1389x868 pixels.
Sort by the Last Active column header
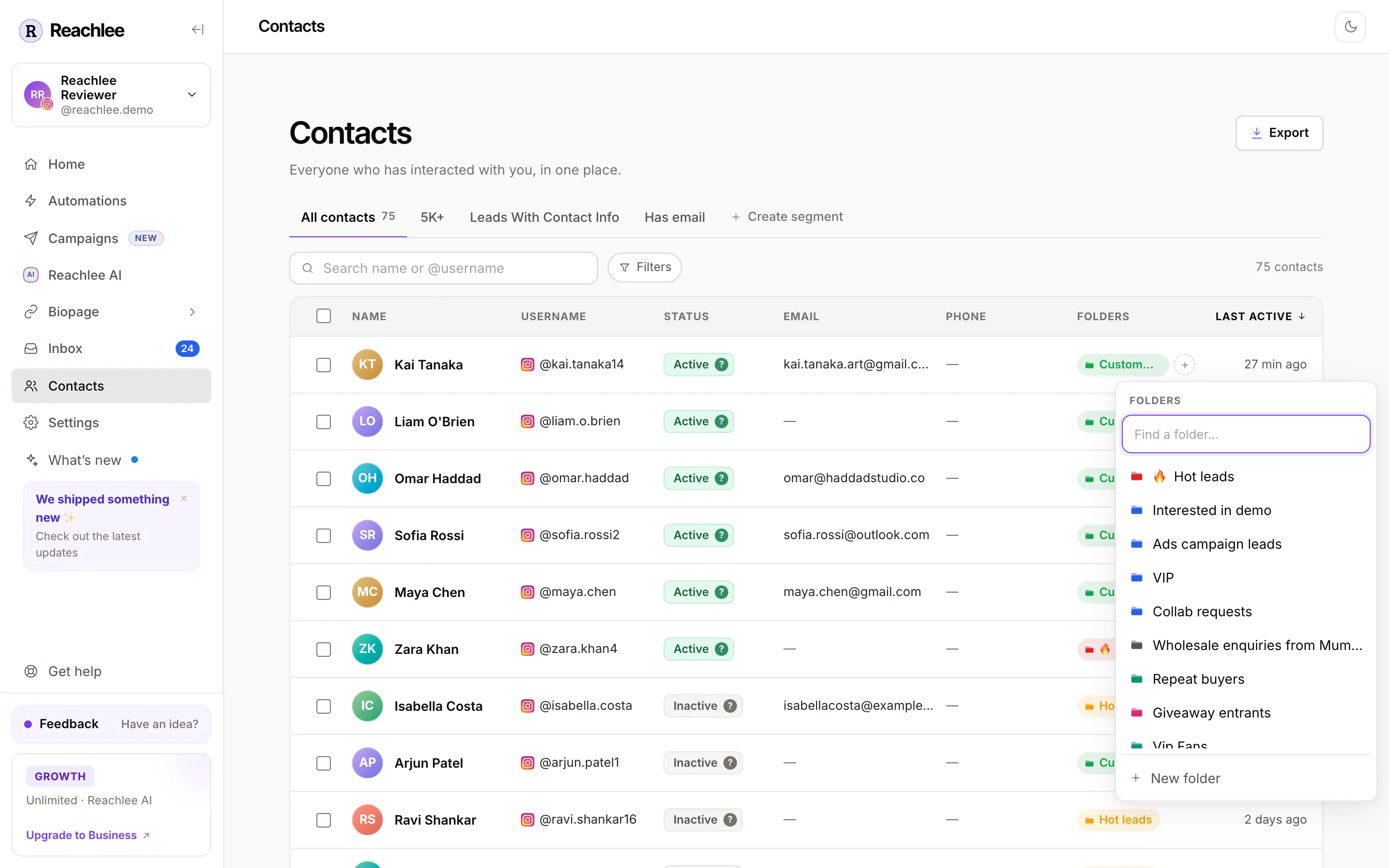(x=1260, y=316)
